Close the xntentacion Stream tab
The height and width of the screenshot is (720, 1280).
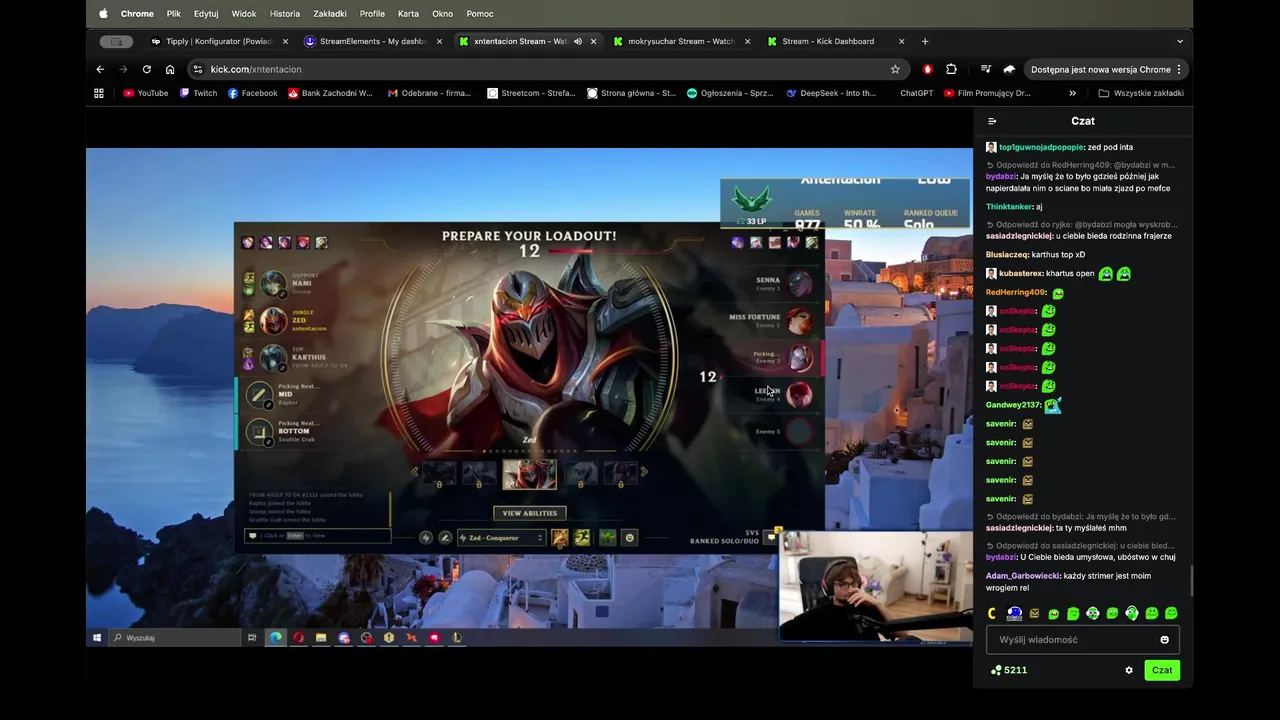594,41
